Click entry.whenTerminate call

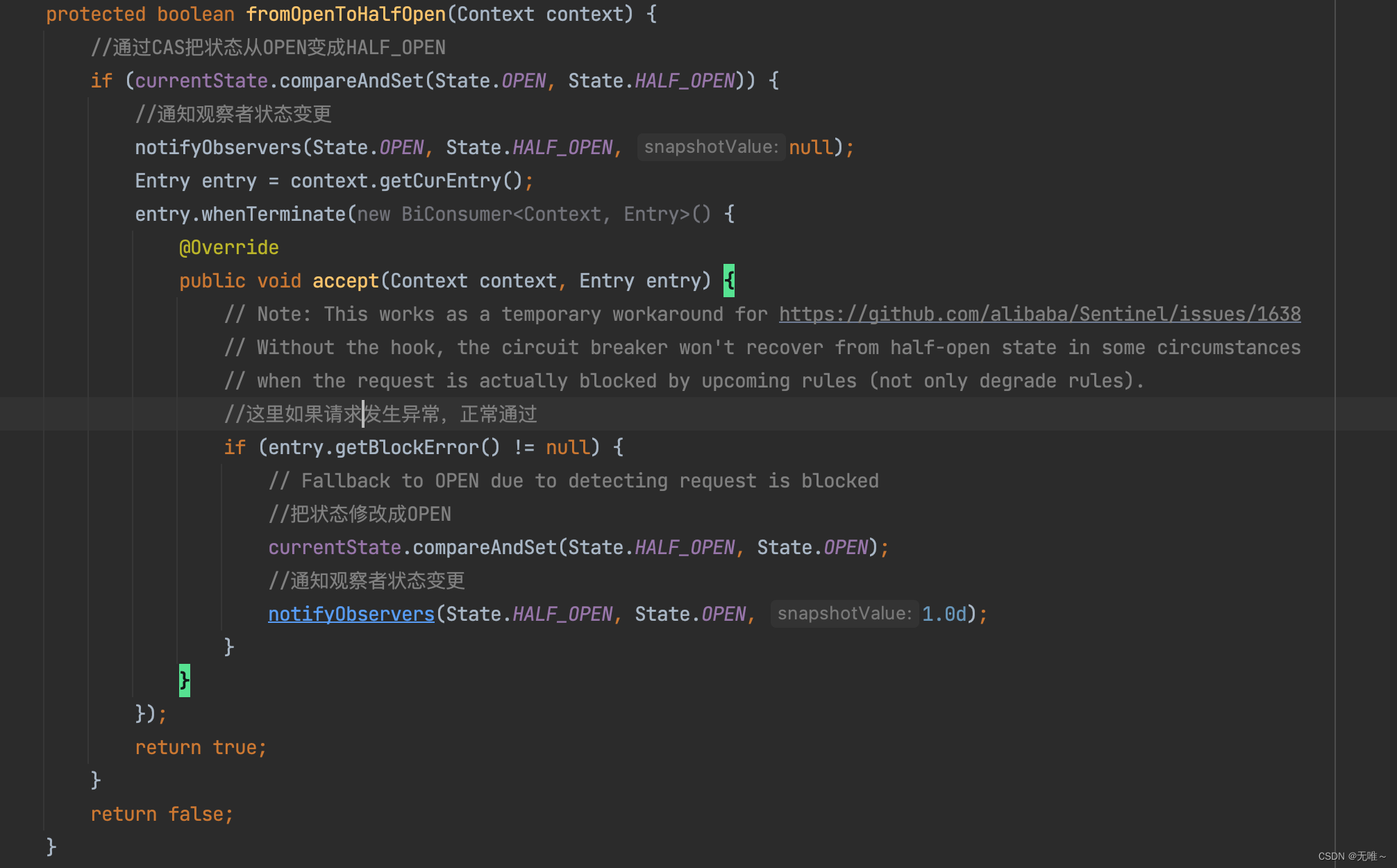[x=240, y=214]
